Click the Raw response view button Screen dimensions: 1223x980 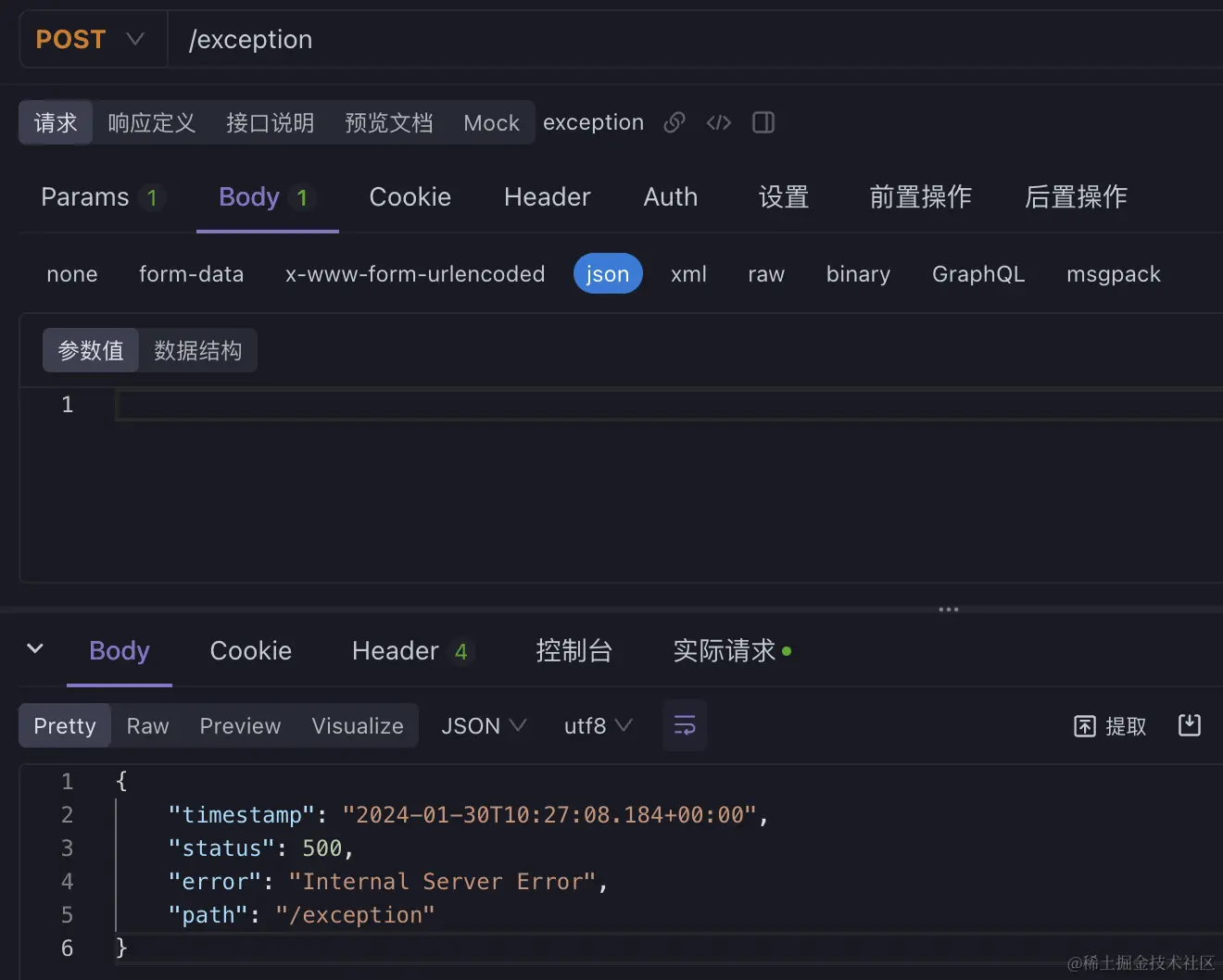coord(148,725)
